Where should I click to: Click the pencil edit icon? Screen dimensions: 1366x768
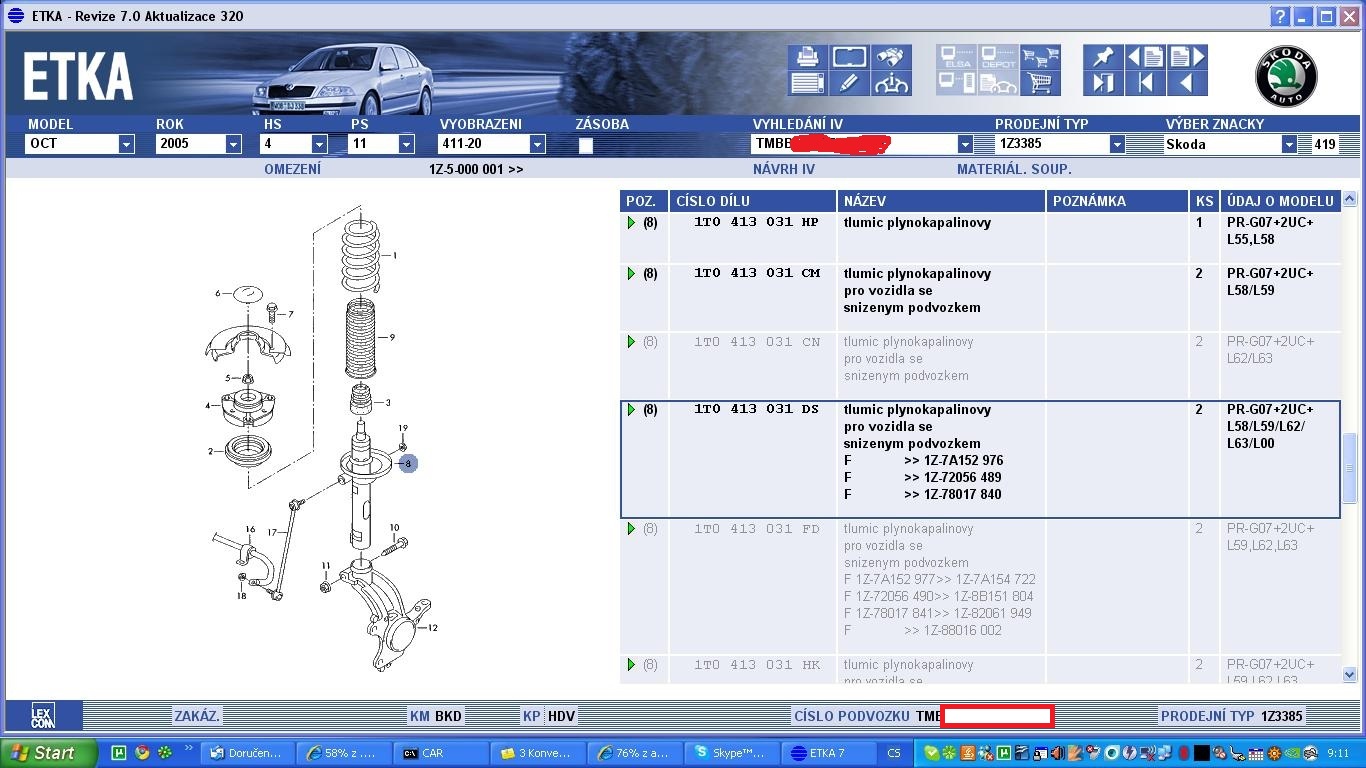coord(849,83)
